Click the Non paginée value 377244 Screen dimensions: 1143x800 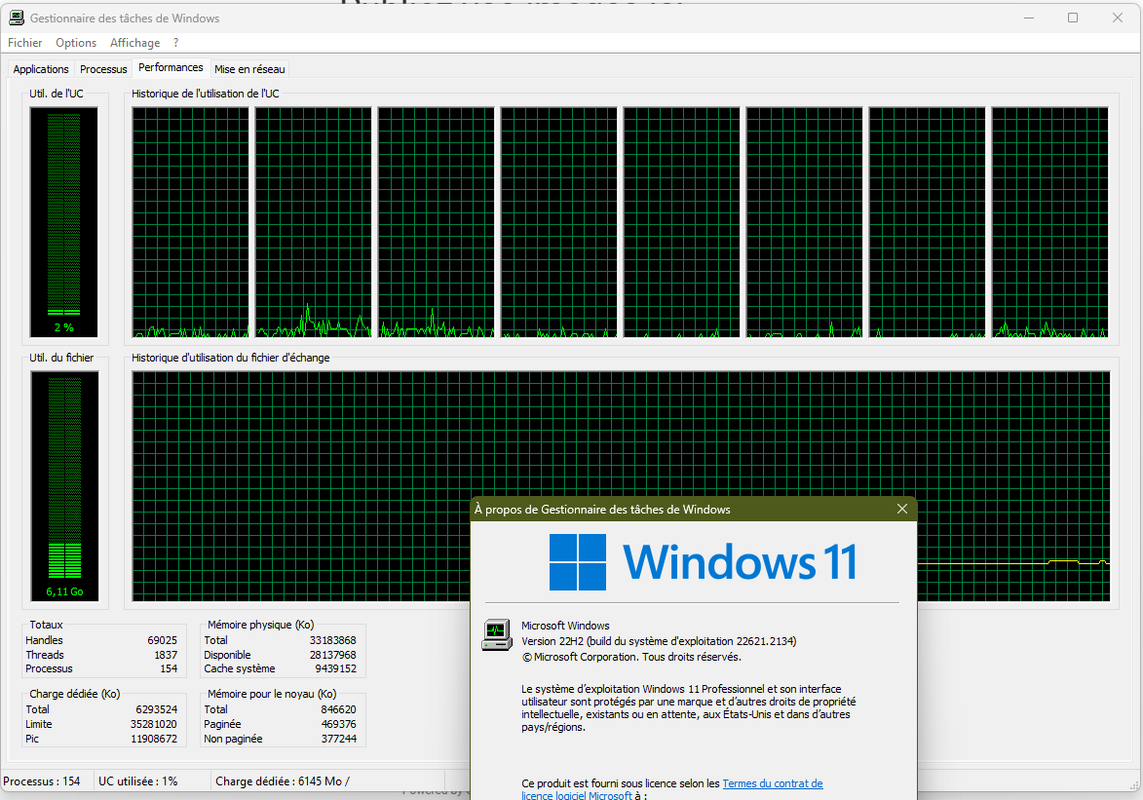coord(338,739)
